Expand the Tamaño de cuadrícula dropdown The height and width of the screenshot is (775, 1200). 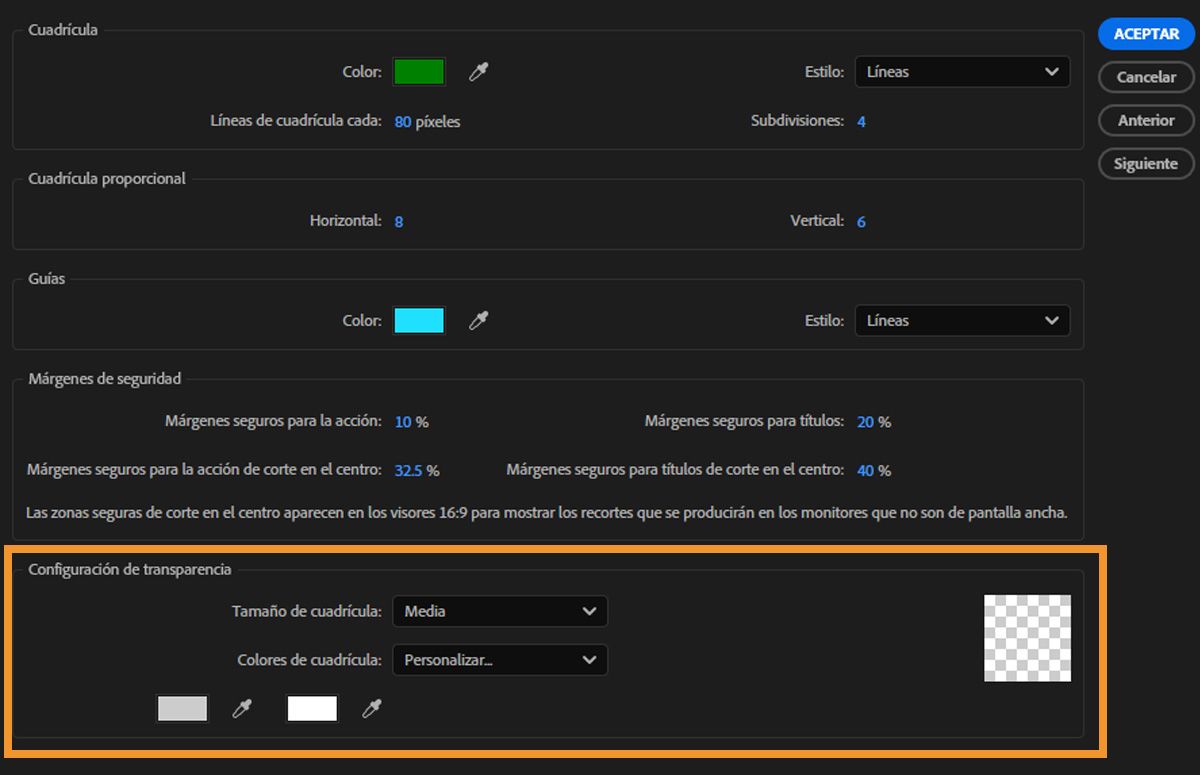500,611
